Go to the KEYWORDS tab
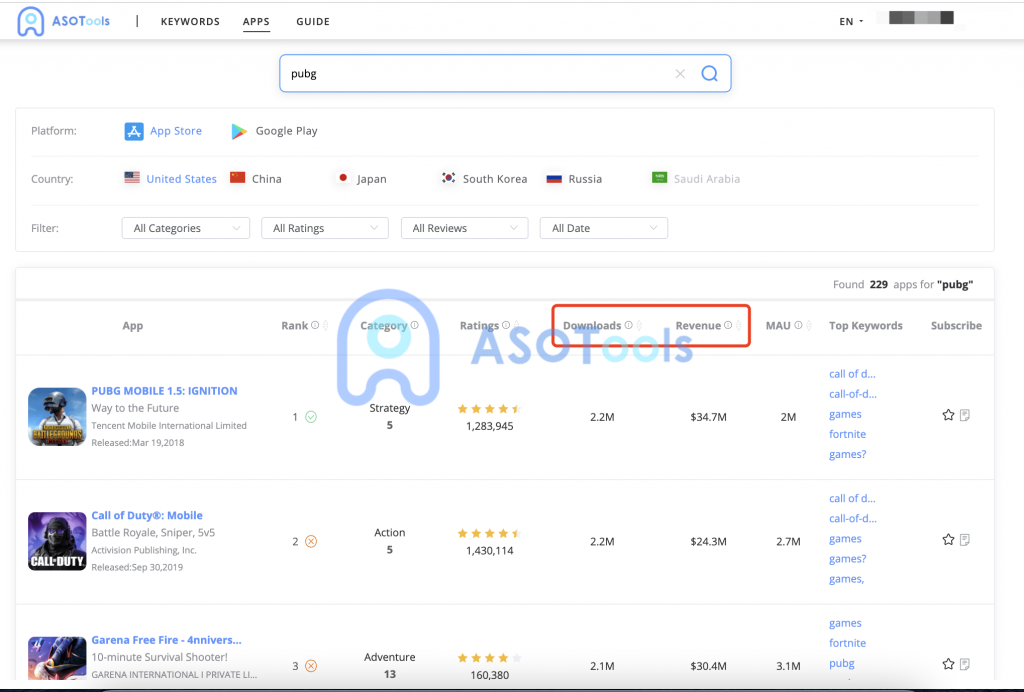 pos(190,22)
